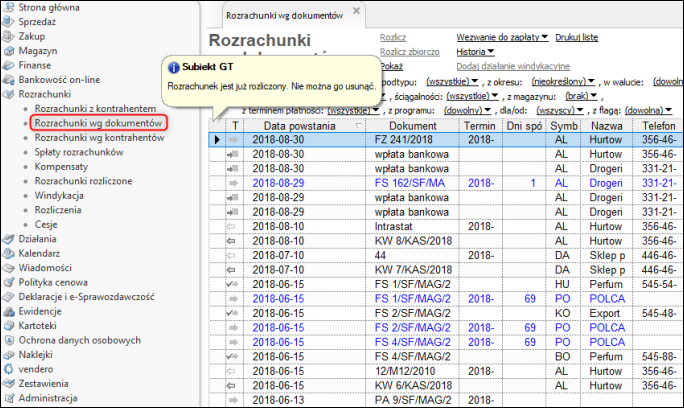
Task: Click the Drukuj listę link
Action: tap(576, 38)
